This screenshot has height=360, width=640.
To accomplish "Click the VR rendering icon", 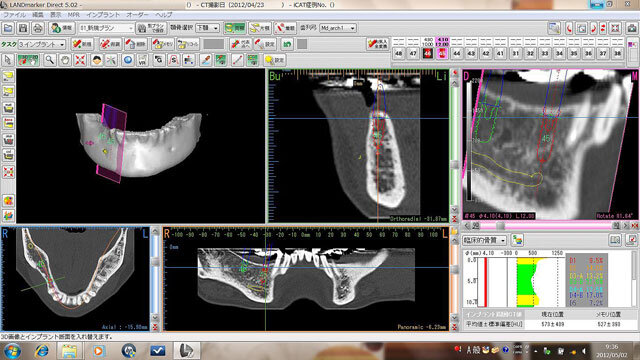I will [x=142, y=60].
